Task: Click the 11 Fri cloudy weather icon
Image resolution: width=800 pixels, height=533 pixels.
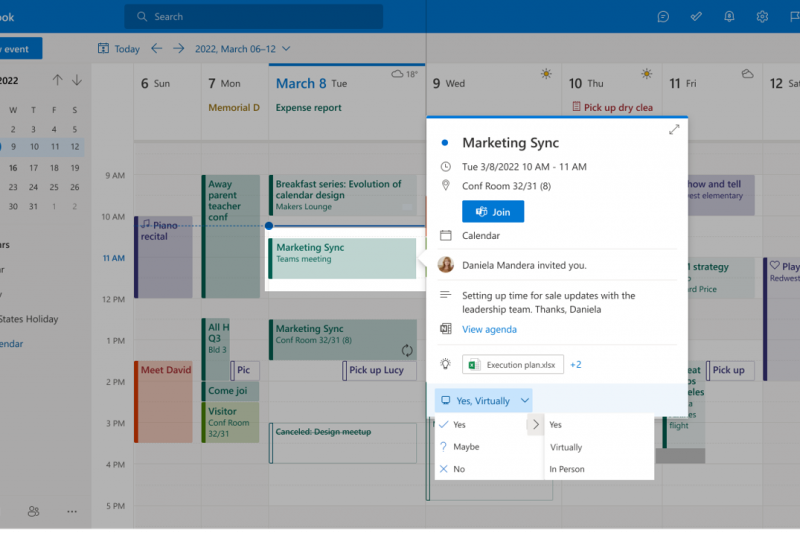Action: pyautogui.click(x=747, y=74)
